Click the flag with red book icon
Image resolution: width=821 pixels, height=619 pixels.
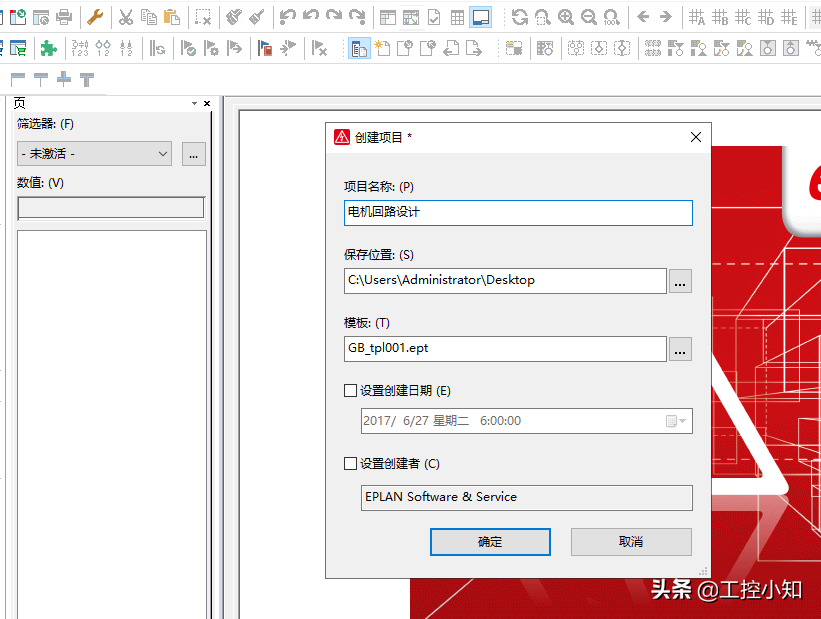pos(264,49)
